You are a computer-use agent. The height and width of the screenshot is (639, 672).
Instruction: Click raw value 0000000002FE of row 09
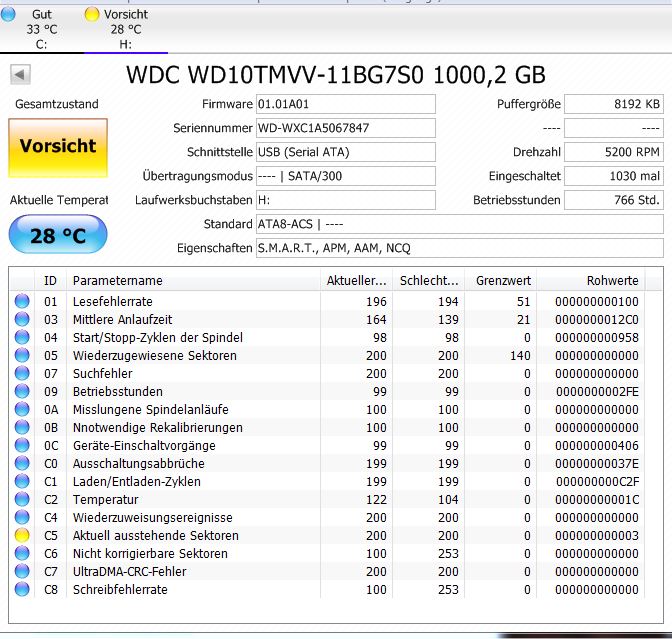pos(597,392)
